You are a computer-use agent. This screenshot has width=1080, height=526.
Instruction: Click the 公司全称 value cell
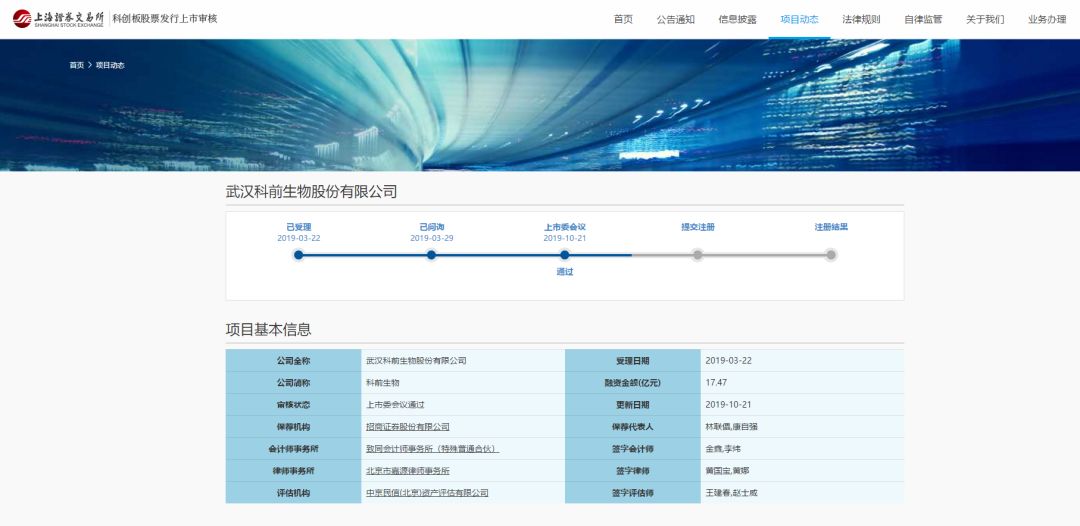tap(463, 361)
